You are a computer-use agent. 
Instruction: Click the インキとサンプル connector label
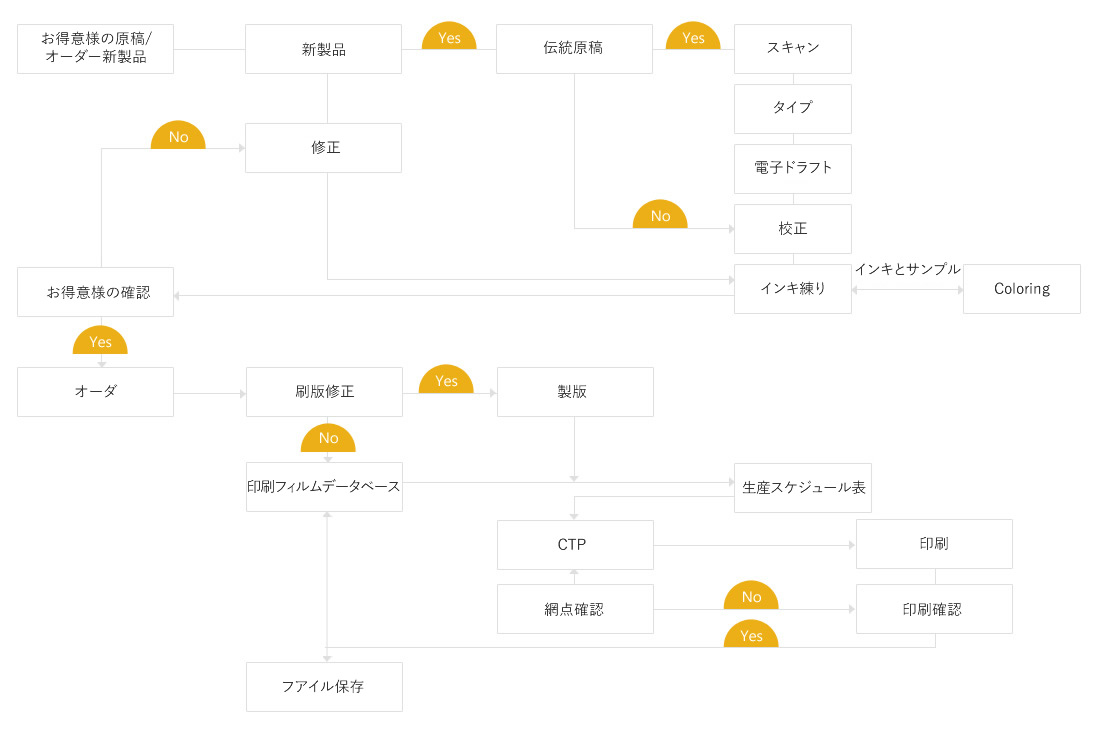click(907, 269)
